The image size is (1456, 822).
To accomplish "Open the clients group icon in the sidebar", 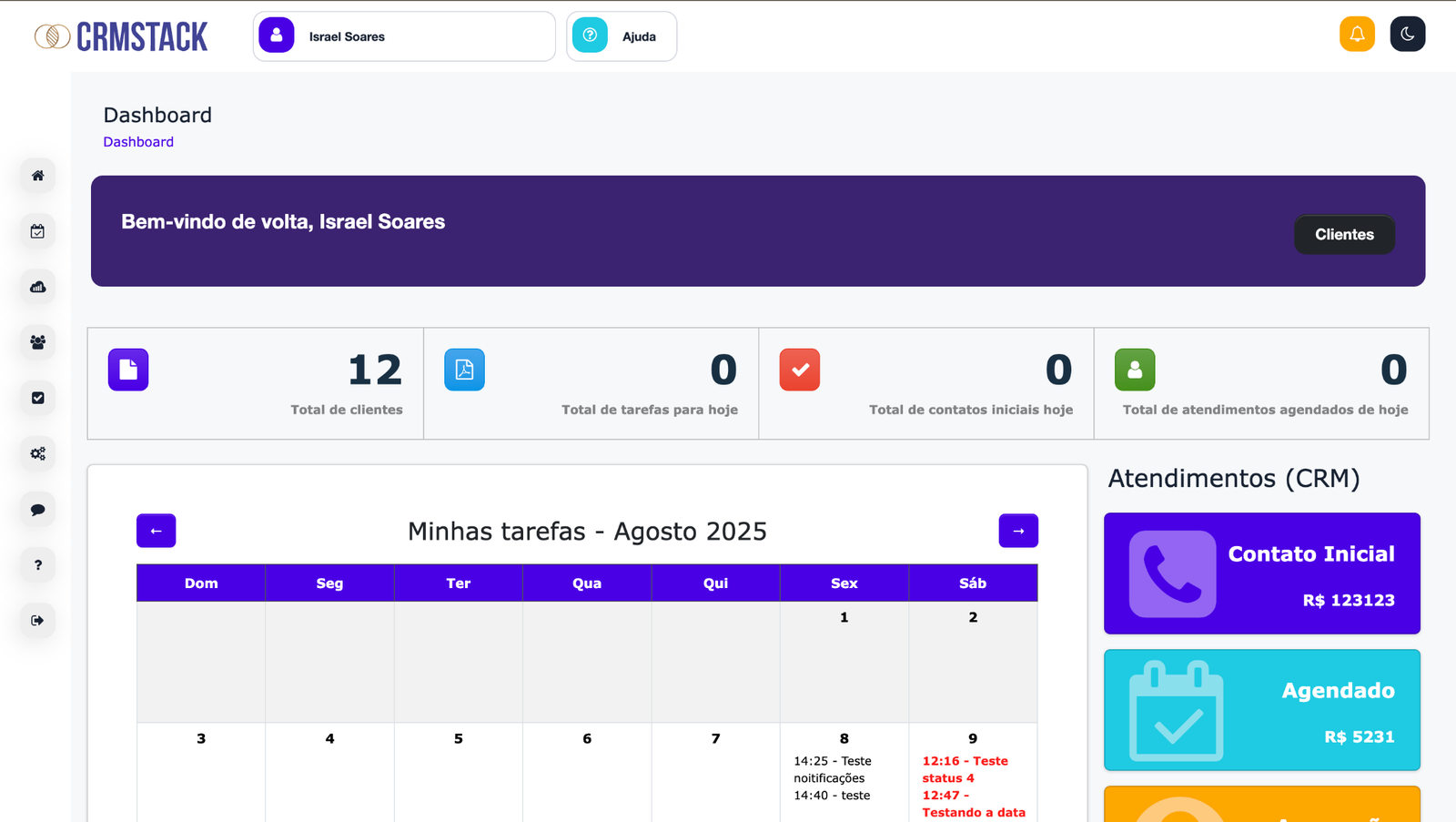I will [36, 342].
